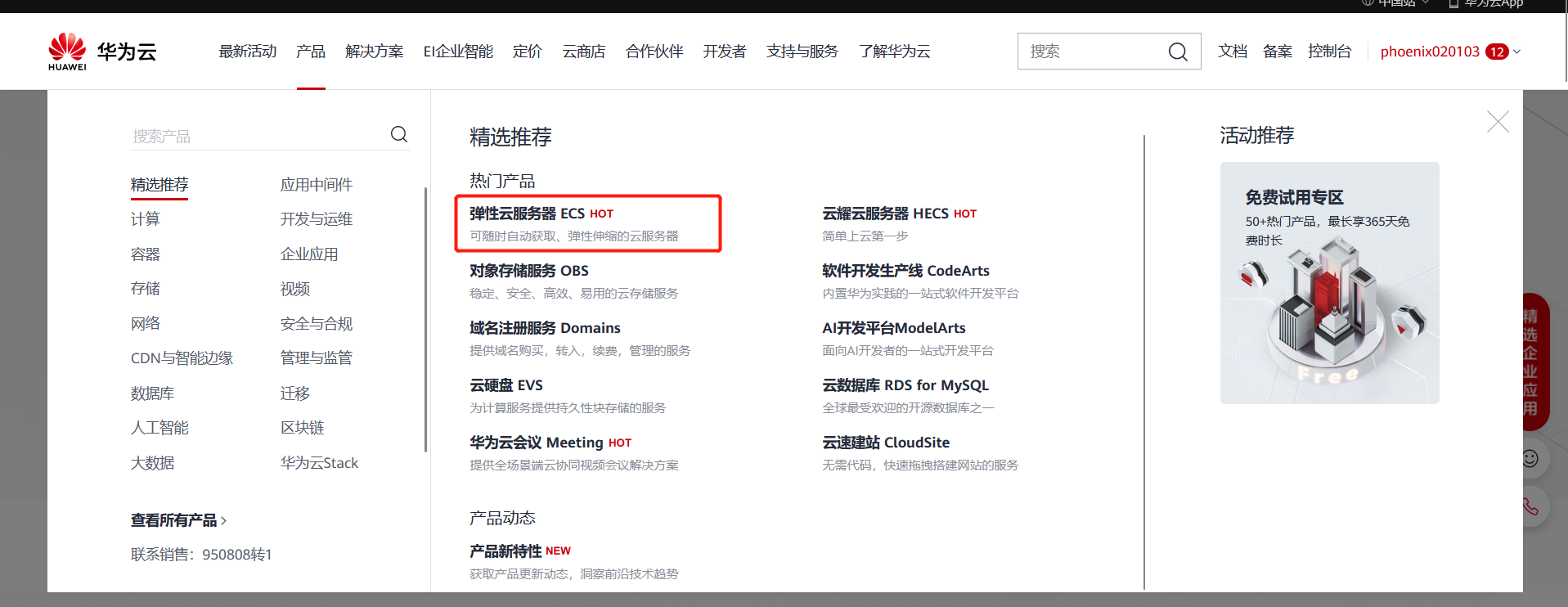Select the 视频 category
The height and width of the screenshot is (607, 1568).
click(x=295, y=289)
